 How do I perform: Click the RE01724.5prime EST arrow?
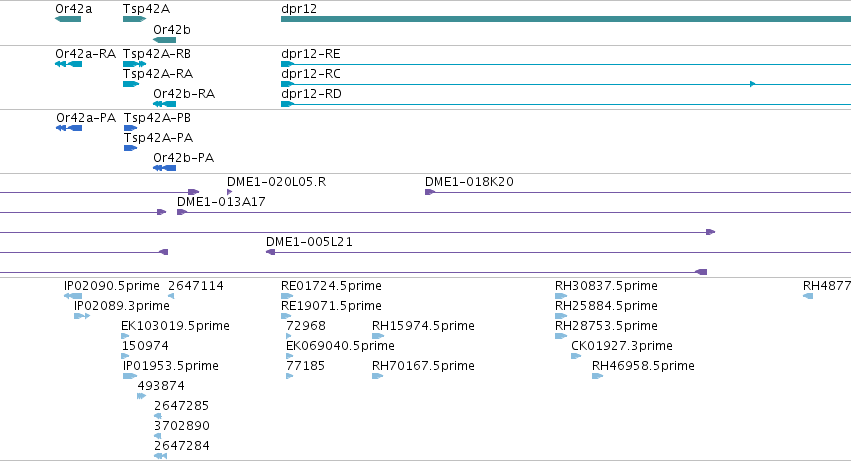point(287,296)
